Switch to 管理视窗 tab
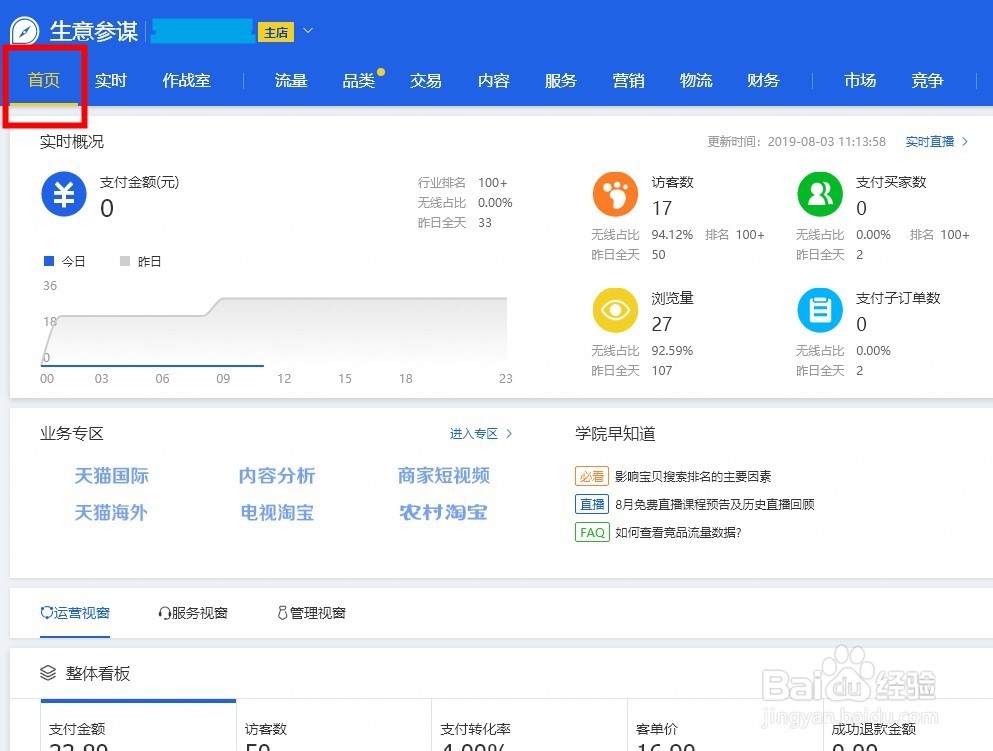This screenshot has width=993, height=751. [x=312, y=612]
